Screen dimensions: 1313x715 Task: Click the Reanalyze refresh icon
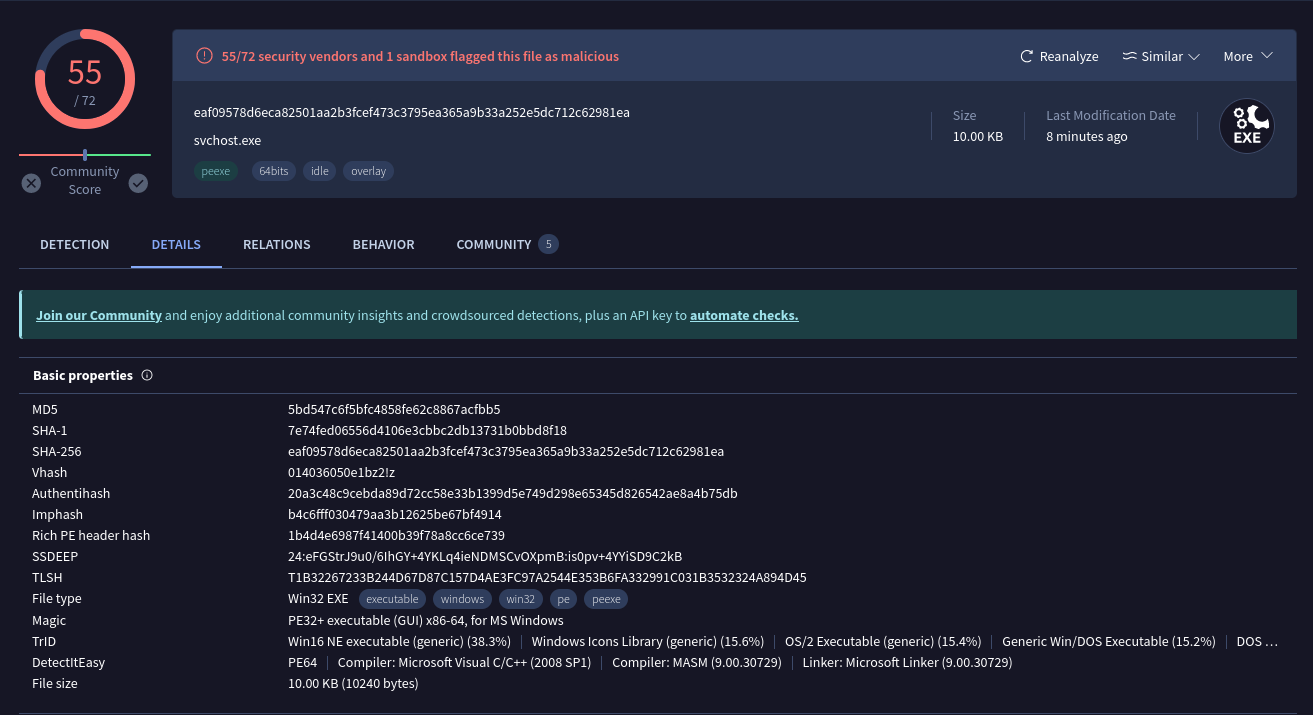coord(1026,57)
